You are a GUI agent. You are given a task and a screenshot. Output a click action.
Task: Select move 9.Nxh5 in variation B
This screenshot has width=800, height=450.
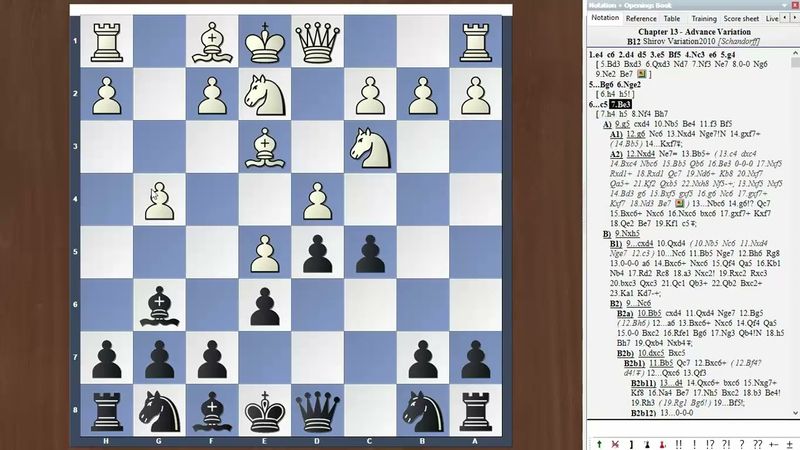632,234
